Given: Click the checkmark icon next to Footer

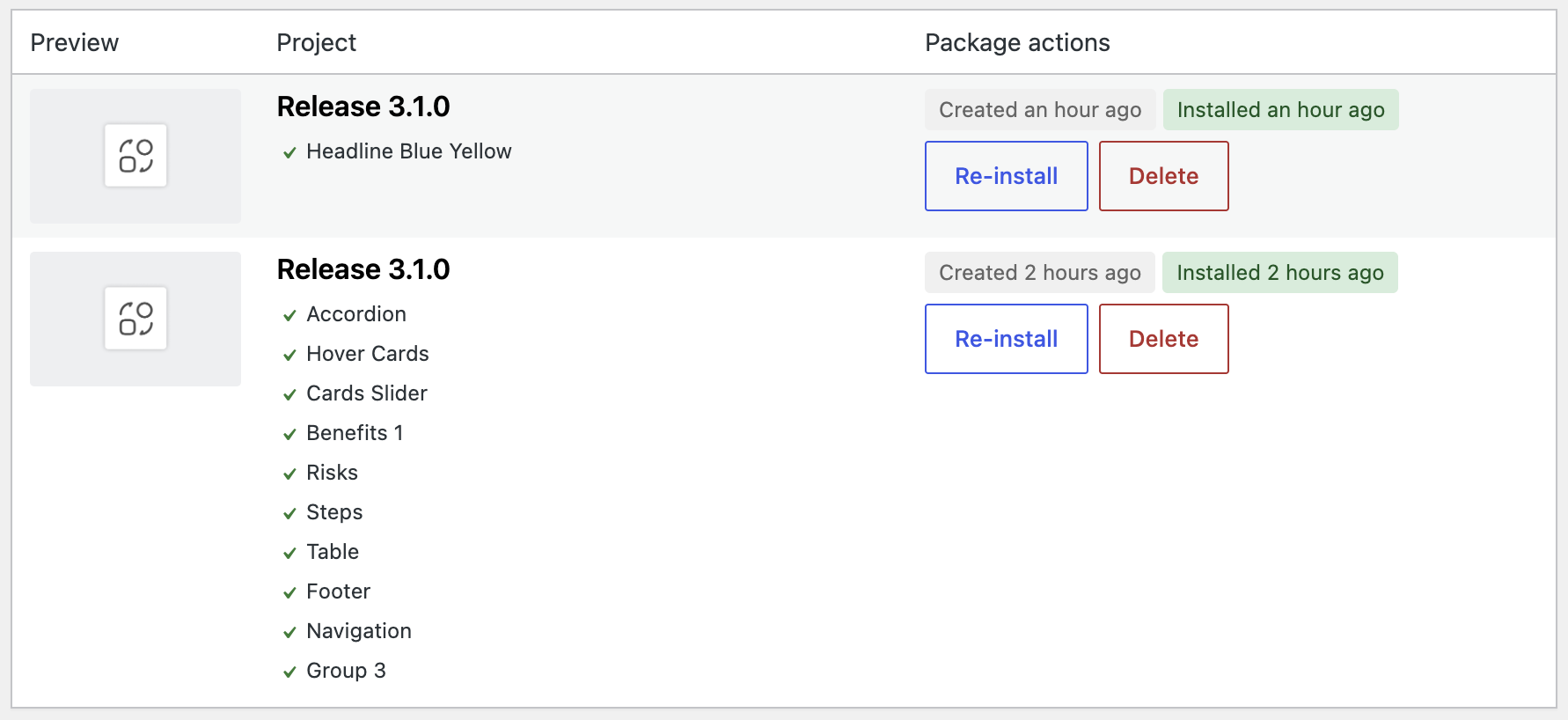Looking at the screenshot, I should coord(289,593).
